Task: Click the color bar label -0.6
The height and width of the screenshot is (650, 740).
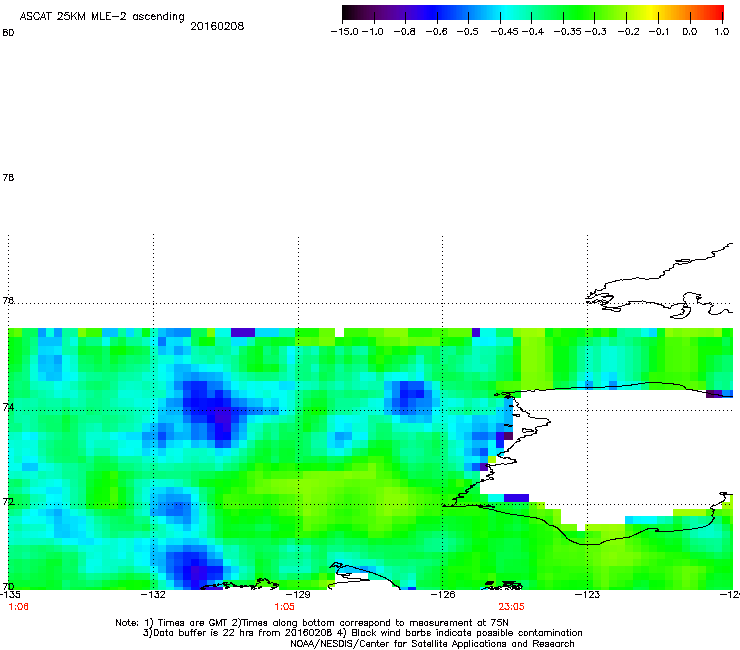Action: click(x=436, y=32)
